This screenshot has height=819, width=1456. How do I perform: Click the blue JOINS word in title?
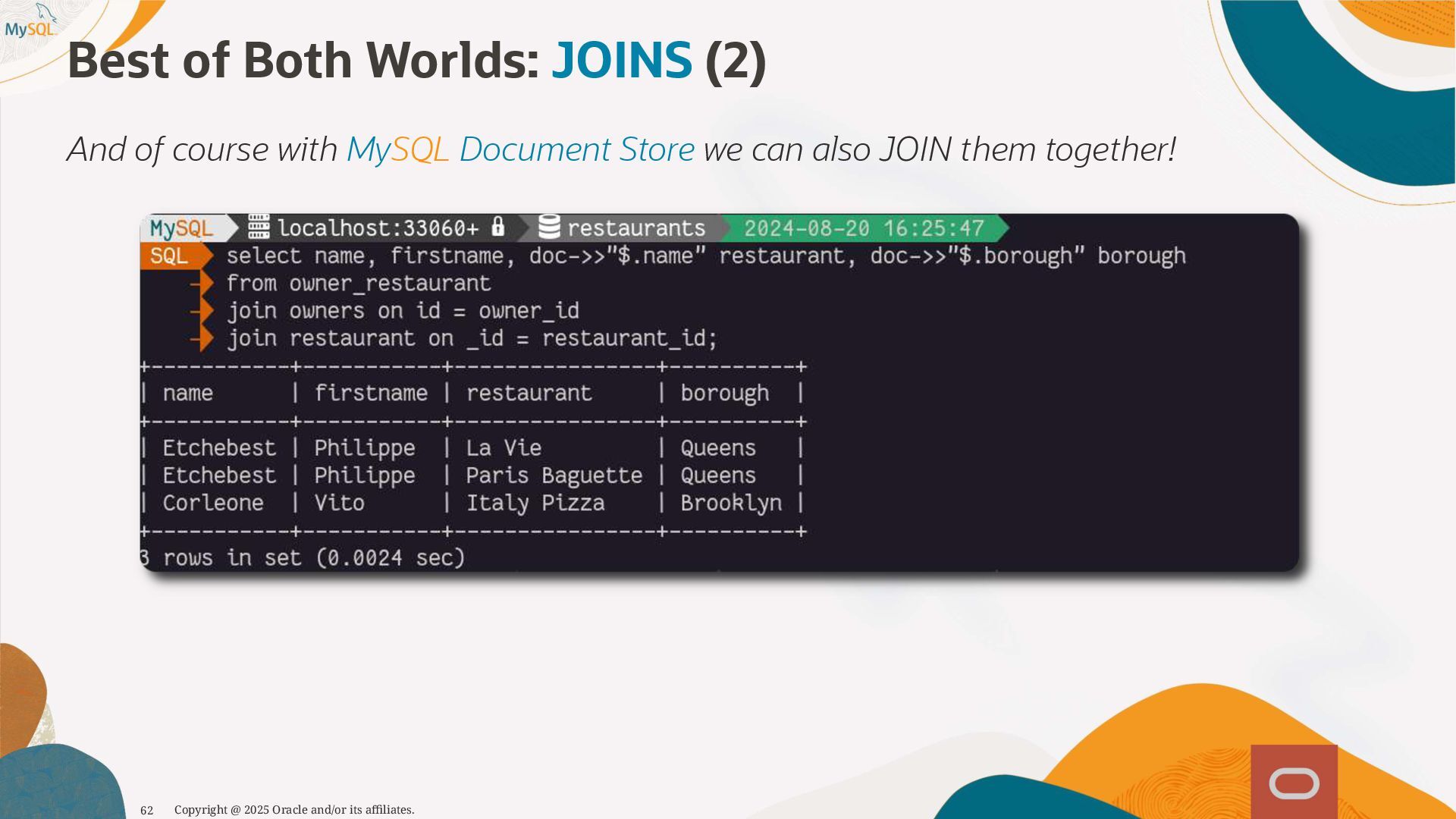point(621,61)
